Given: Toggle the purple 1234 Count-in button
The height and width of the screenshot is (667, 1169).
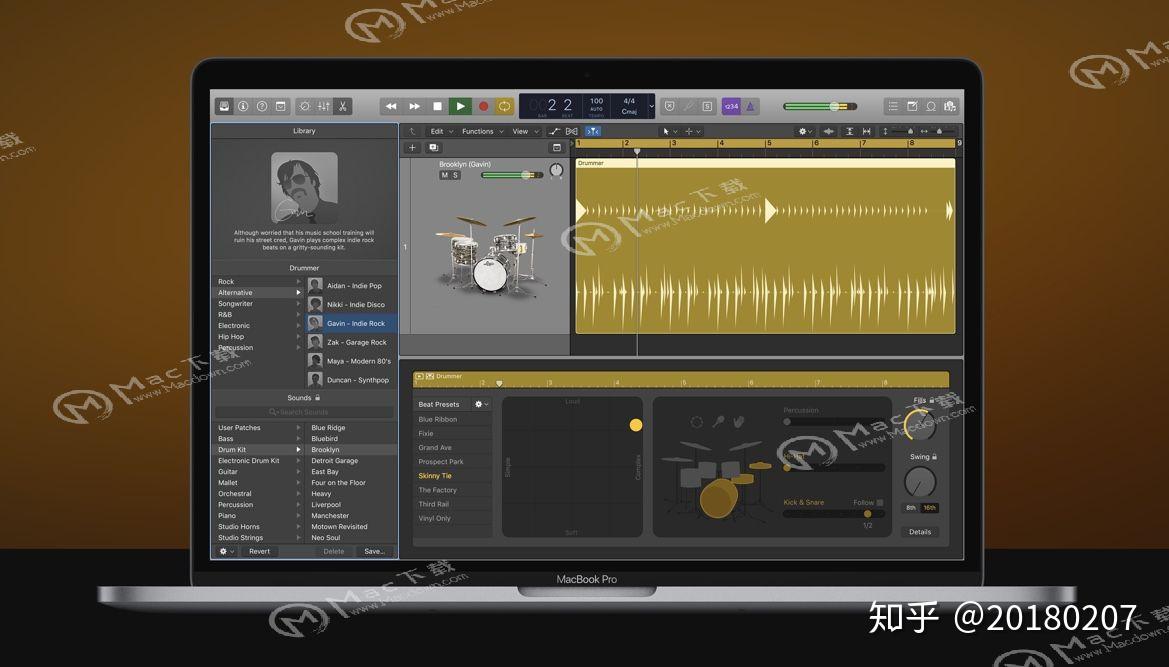Looking at the screenshot, I should pyautogui.click(x=731, y=107).
